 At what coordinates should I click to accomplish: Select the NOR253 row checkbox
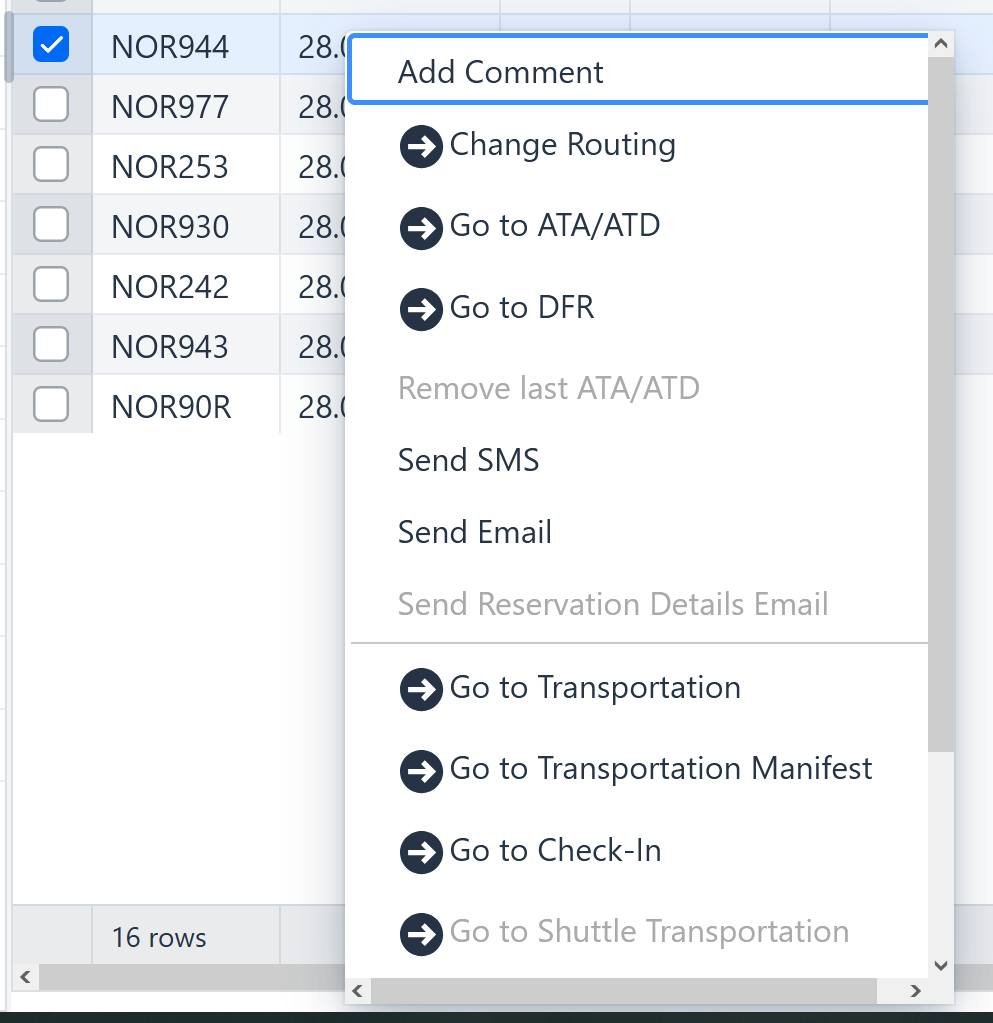click(x=51, y=164)
